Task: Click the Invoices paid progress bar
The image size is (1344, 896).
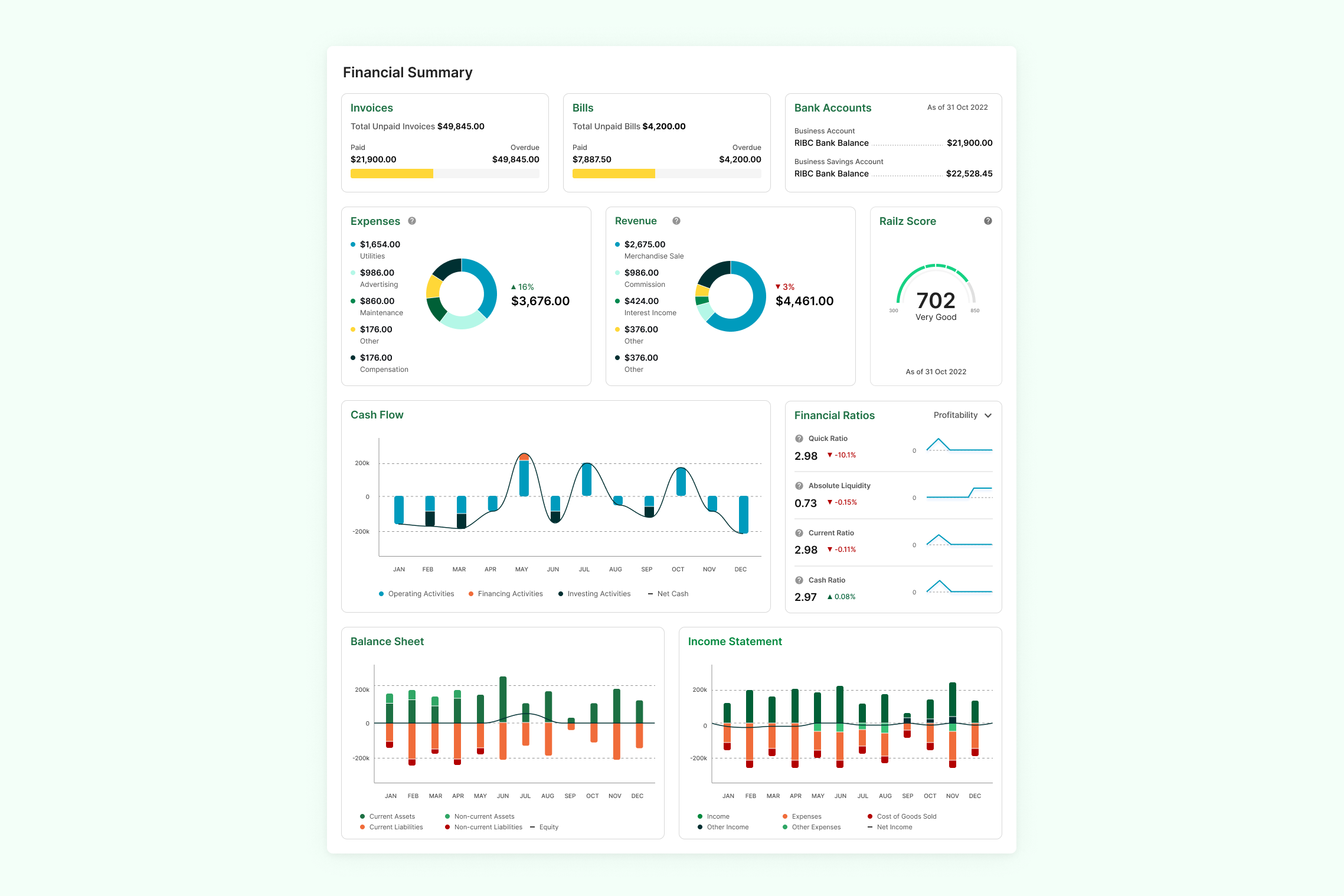Action: pyautogui.click(x=392, y=174)
